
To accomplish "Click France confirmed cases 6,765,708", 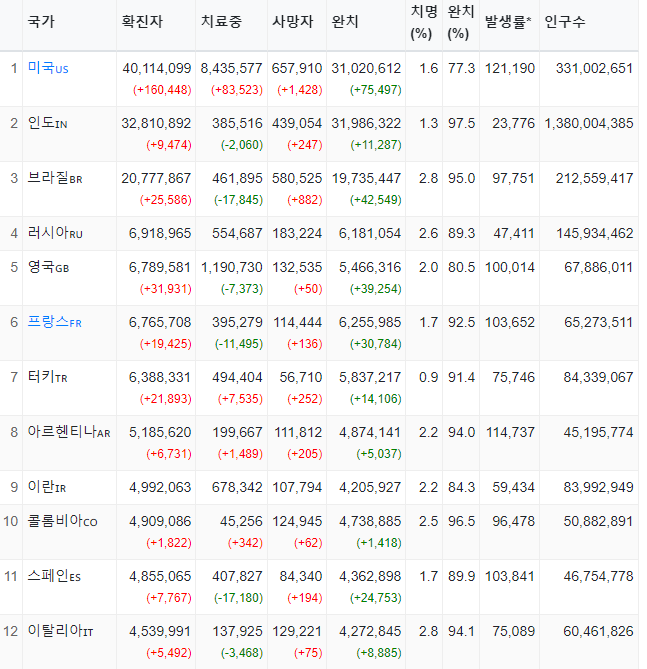I will point(160,323).
